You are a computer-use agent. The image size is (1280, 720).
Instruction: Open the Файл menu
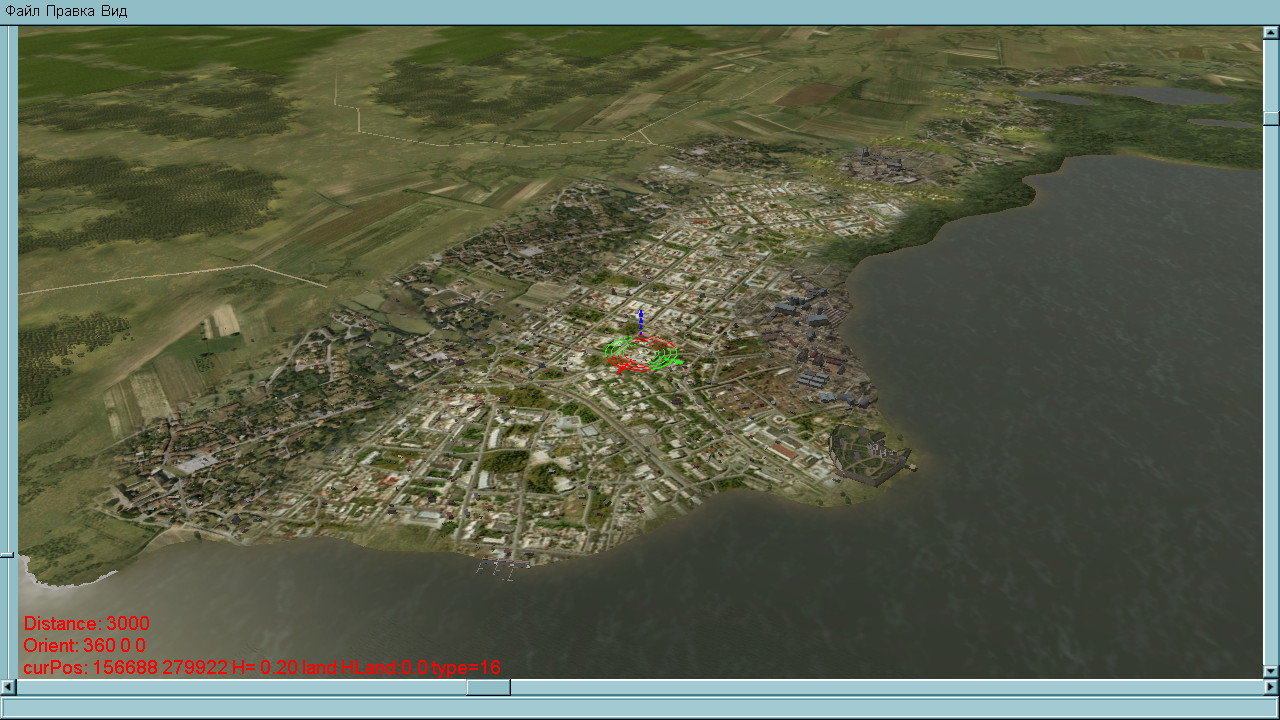coord(23,12)
